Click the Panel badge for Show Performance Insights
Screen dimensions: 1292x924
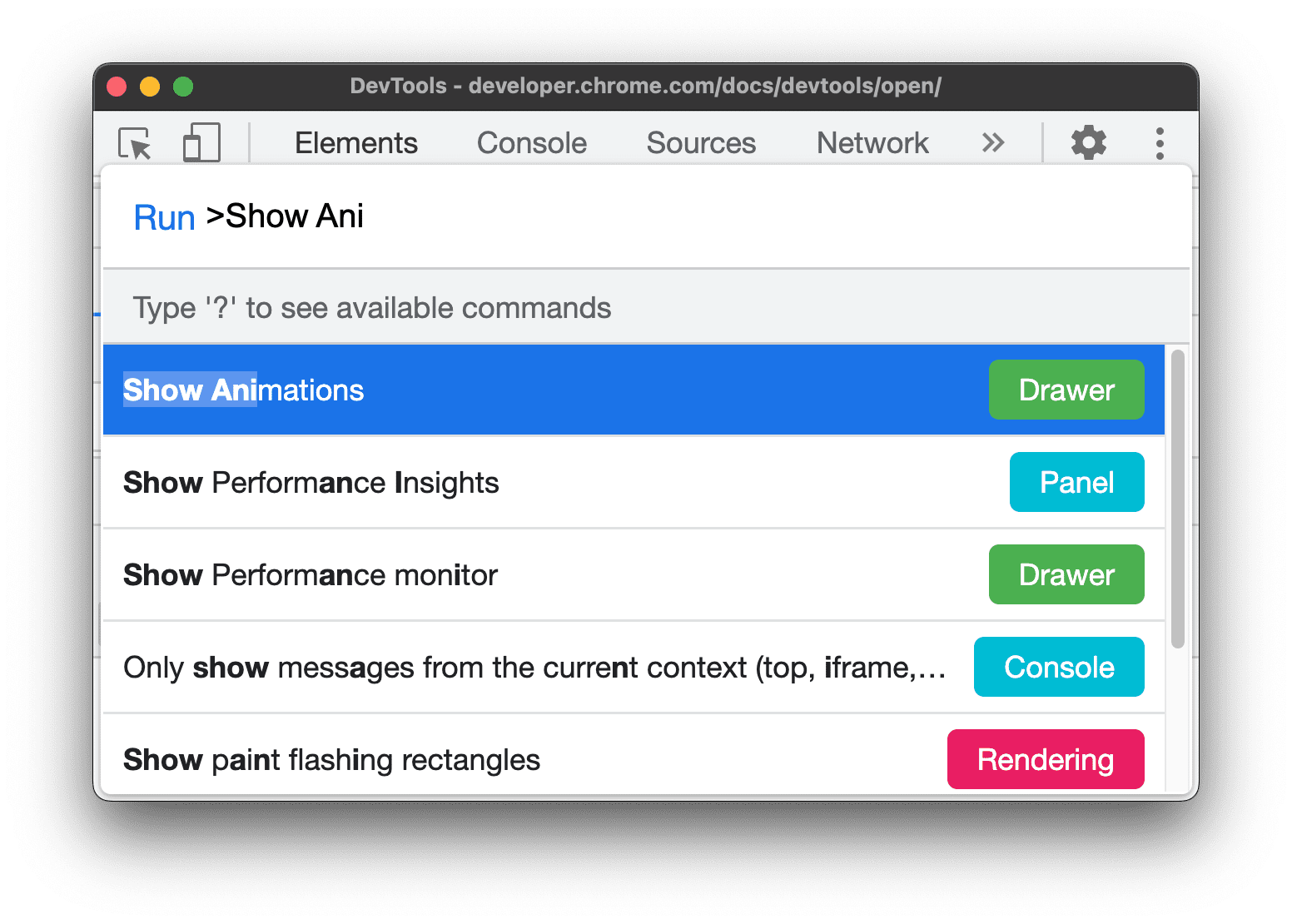tap(1076, 482)
